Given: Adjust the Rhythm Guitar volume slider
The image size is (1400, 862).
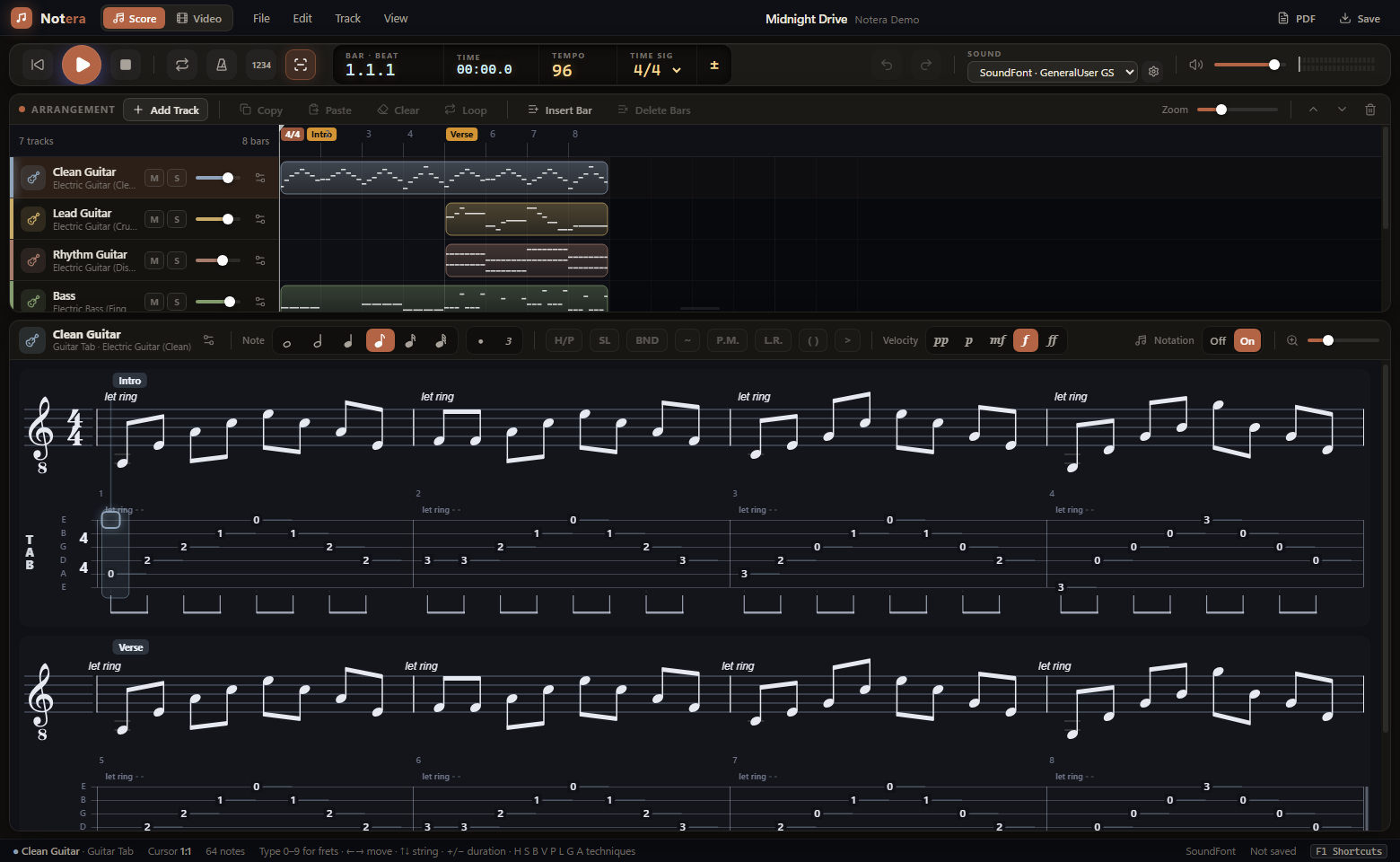Looking at the screenshot, I should 218,260.
